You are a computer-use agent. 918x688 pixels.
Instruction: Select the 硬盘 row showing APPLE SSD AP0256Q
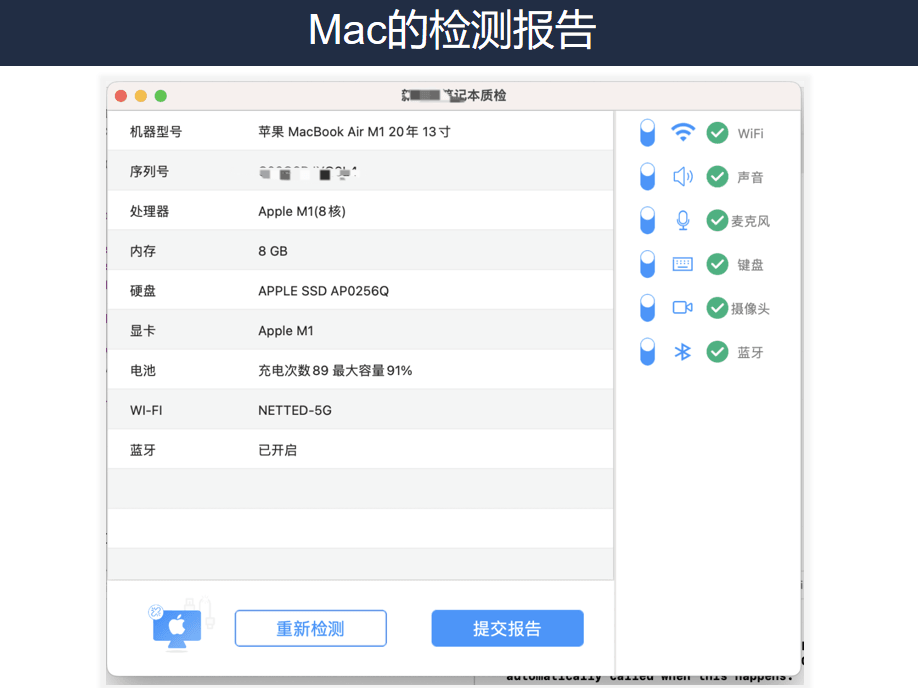click(360, 290)
